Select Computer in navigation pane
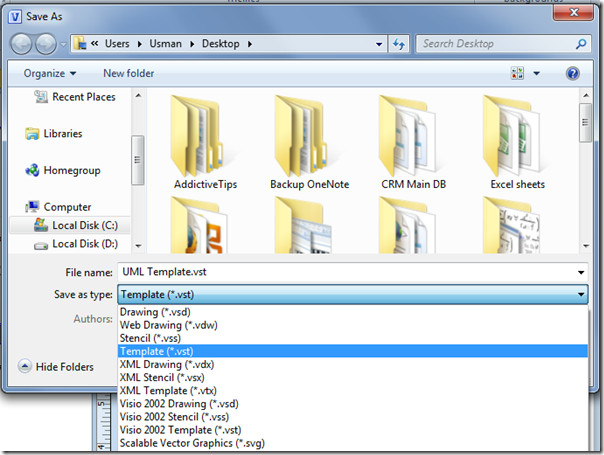 [x=58, y=207]
